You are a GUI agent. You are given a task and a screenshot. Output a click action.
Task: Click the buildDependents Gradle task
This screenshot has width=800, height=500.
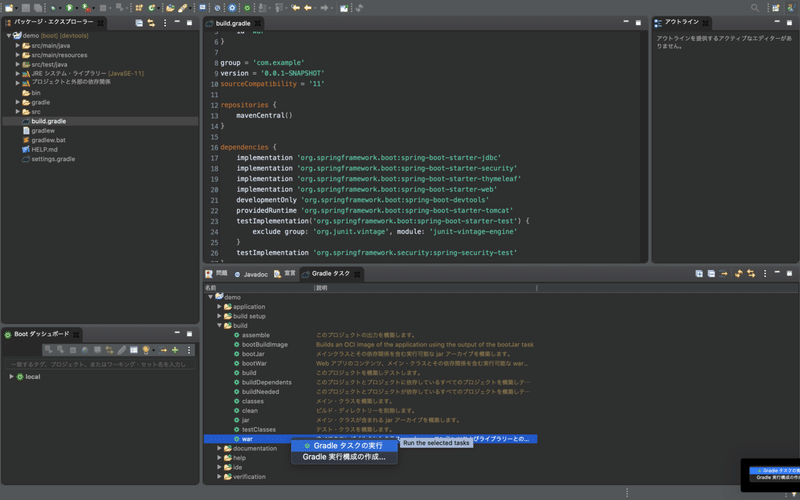click(267, 382)
